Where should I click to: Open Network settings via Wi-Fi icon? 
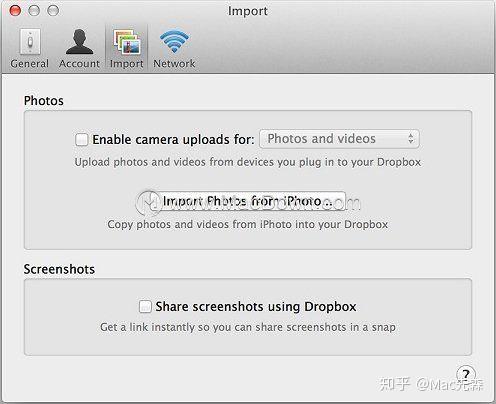(174, 42)
